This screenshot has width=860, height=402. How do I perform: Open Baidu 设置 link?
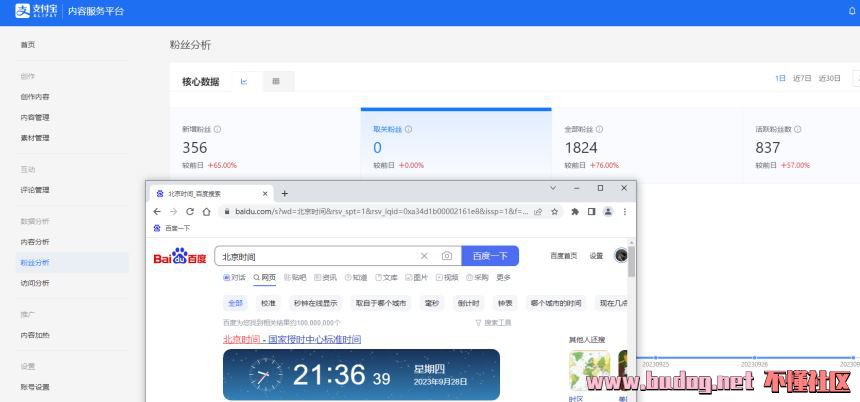[596, 256]
